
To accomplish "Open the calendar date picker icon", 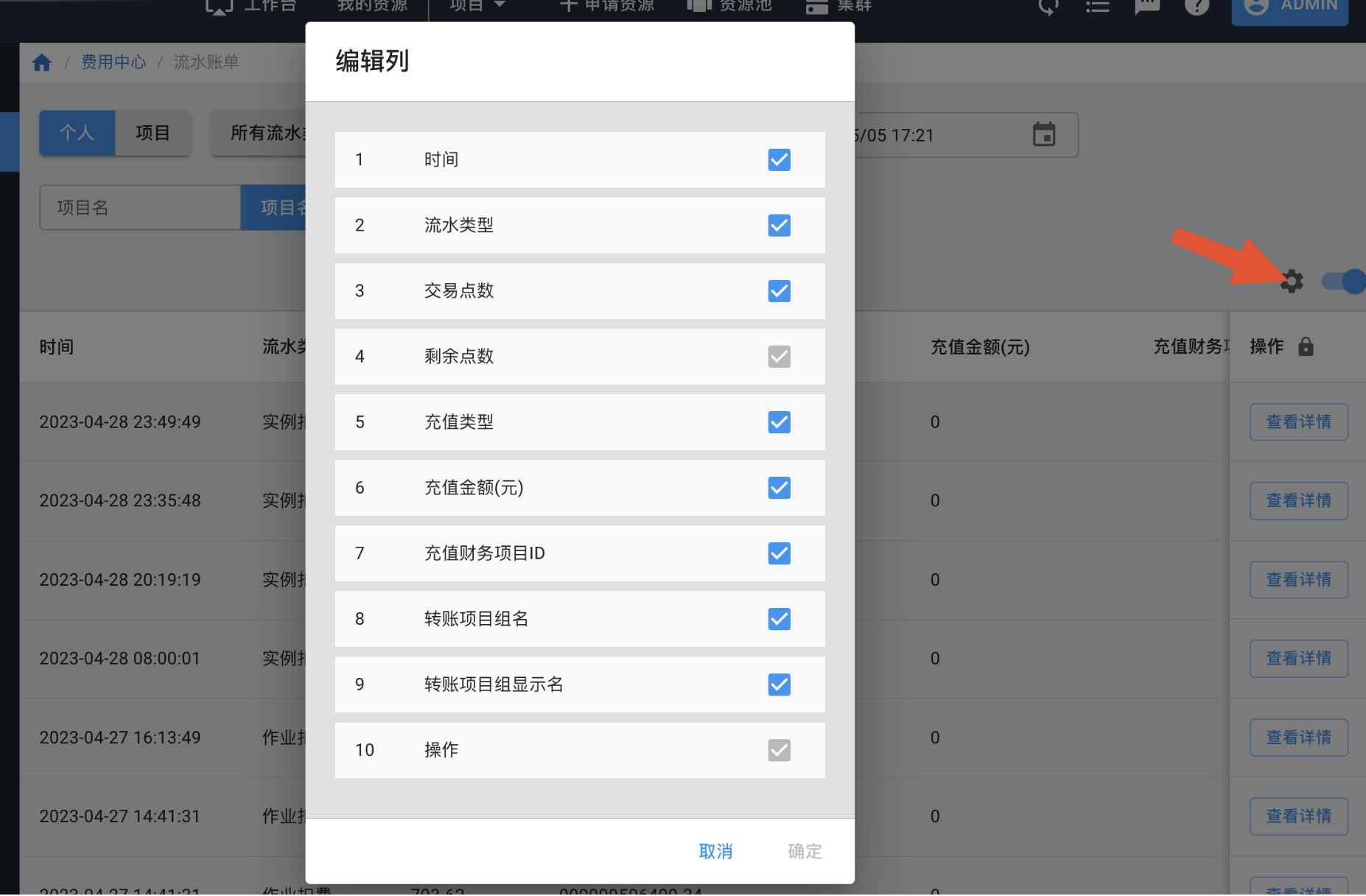I will click(1043, 135).
